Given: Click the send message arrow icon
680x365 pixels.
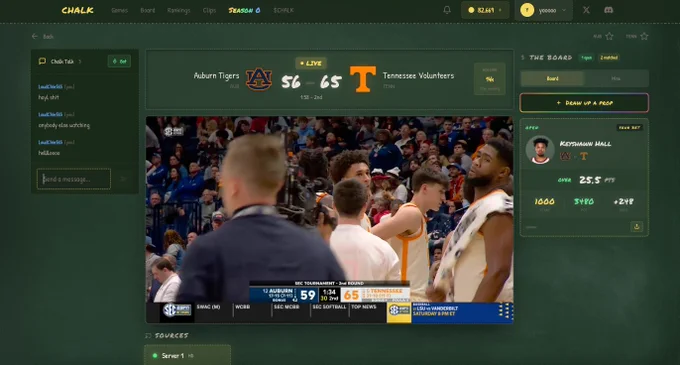Looking at the screenshot, I should pyautogui.click(x=123, y=179).
